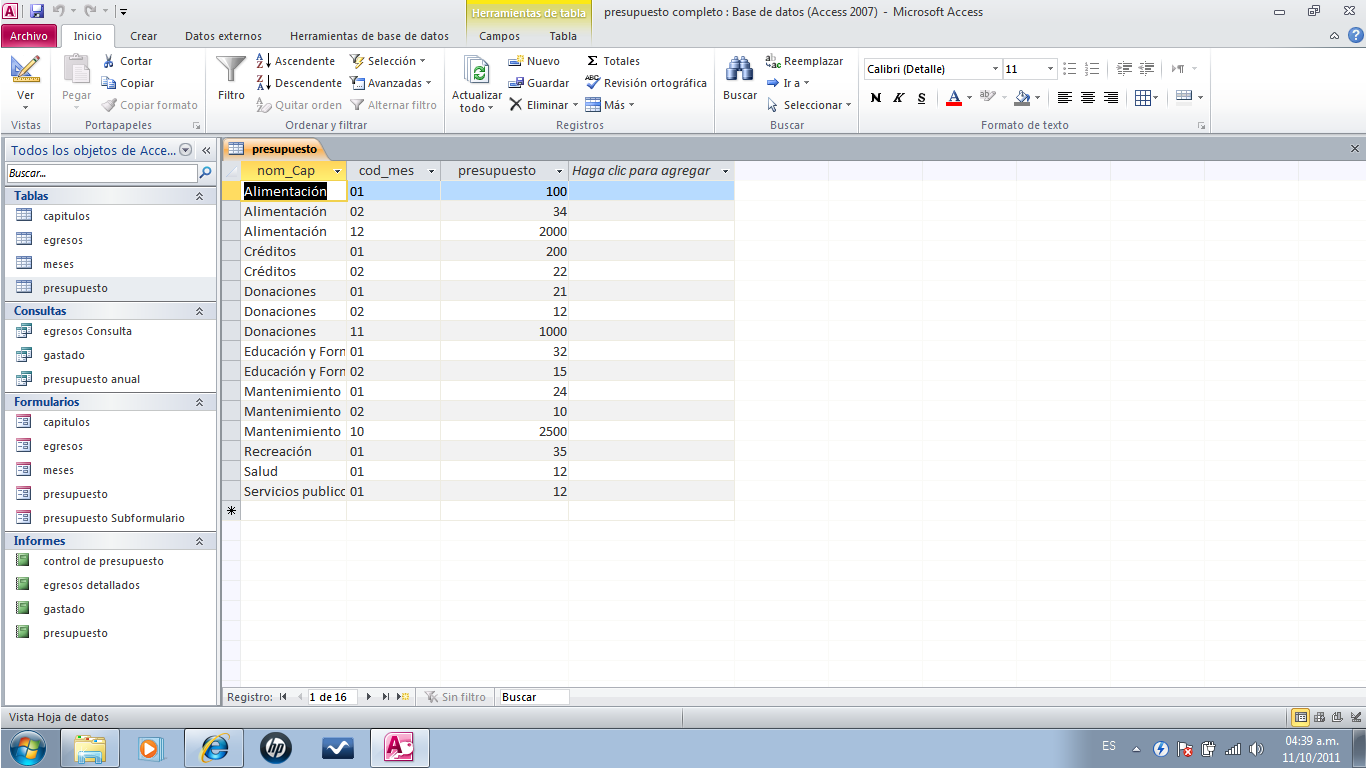Open Windows Explorer folder on taskbar
The image size is (1366, 768).
(x=90, y=747)
